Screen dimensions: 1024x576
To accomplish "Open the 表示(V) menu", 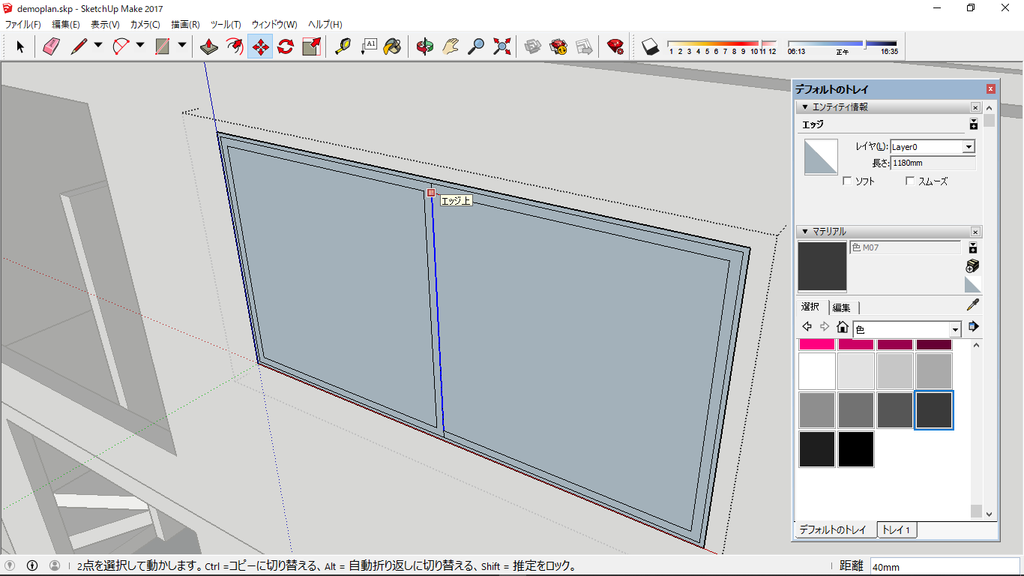I will pos(104,24).
